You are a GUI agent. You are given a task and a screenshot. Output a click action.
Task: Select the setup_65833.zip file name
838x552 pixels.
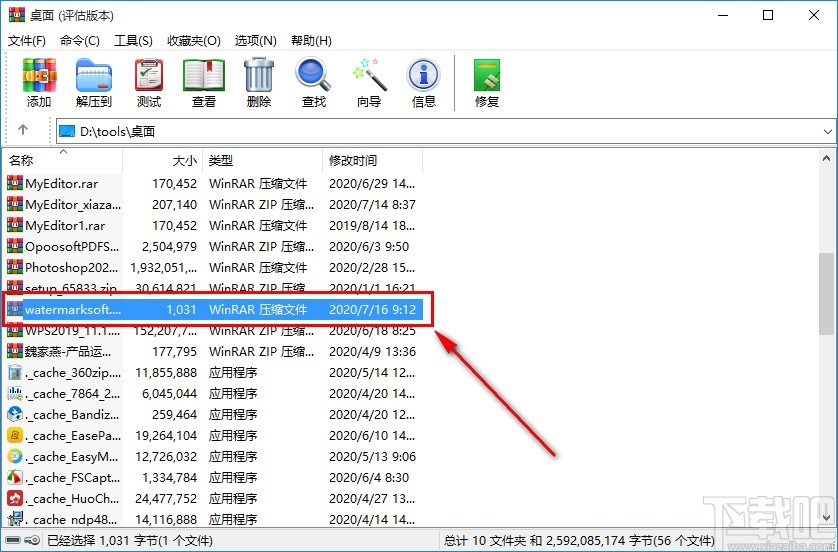tap(71, 289)
